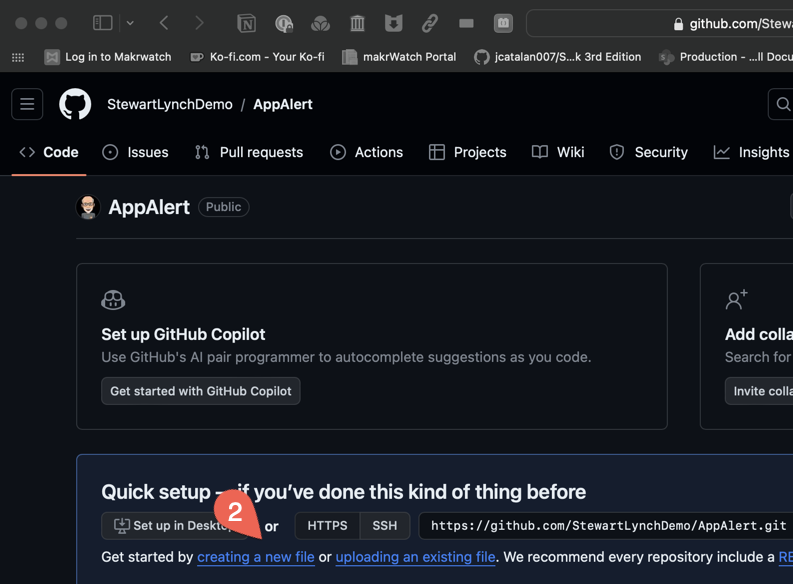Focus the github.com address bar

(659, 23)
